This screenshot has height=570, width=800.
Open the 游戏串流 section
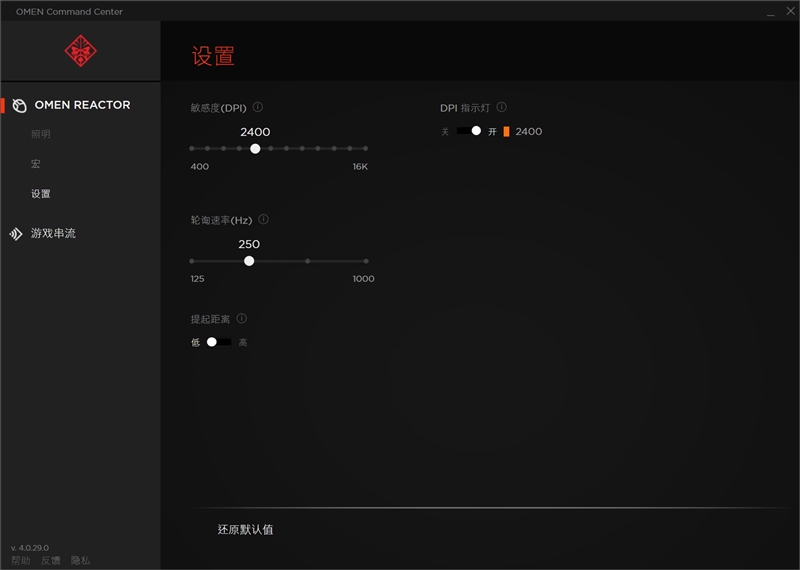[x=53, y=234]
